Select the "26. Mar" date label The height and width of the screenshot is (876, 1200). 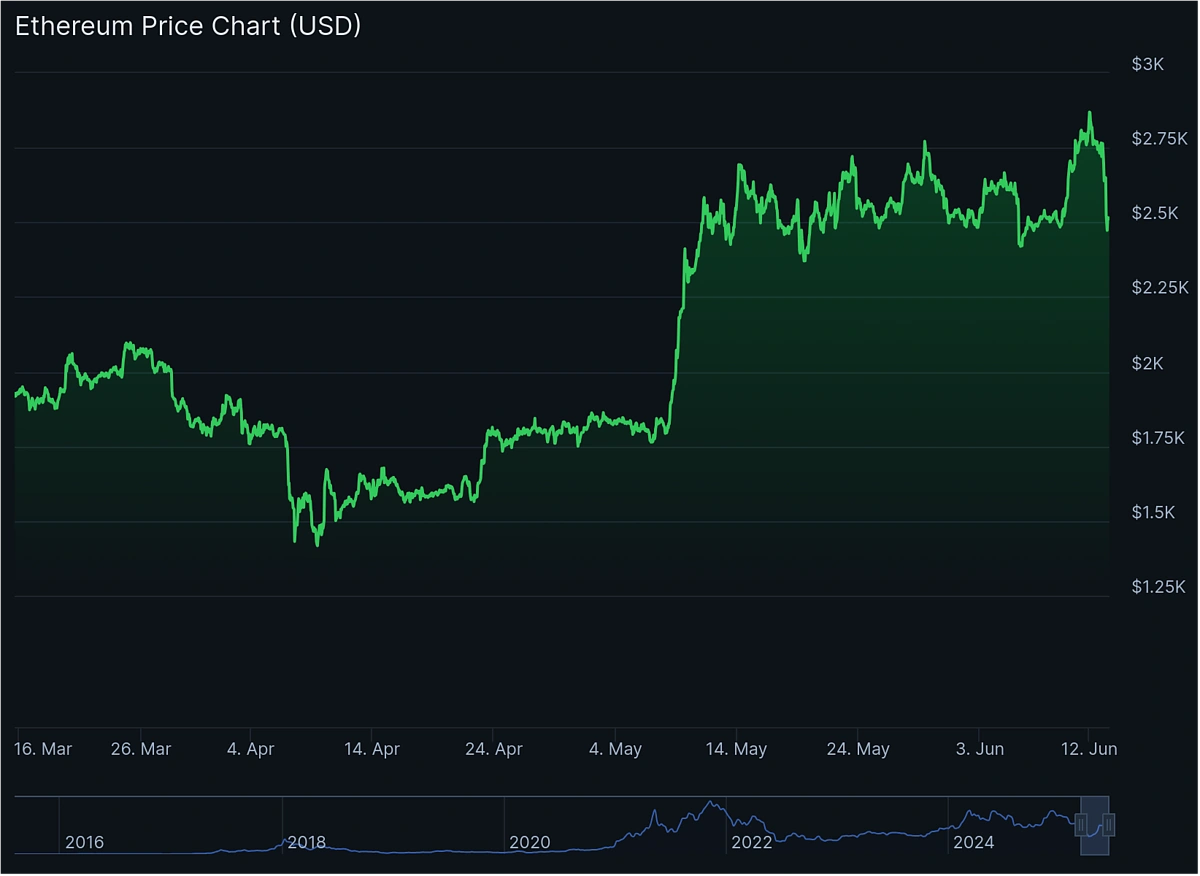[x=141, y=749]
